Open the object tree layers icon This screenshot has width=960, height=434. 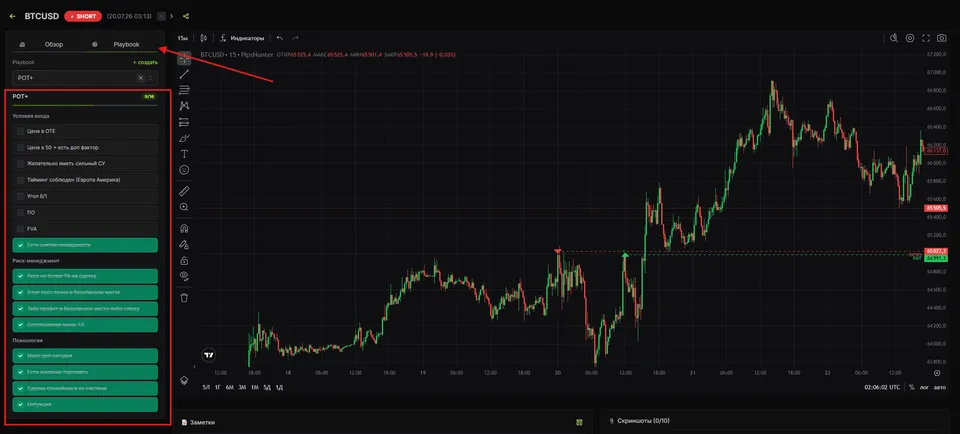click(184, 380)
